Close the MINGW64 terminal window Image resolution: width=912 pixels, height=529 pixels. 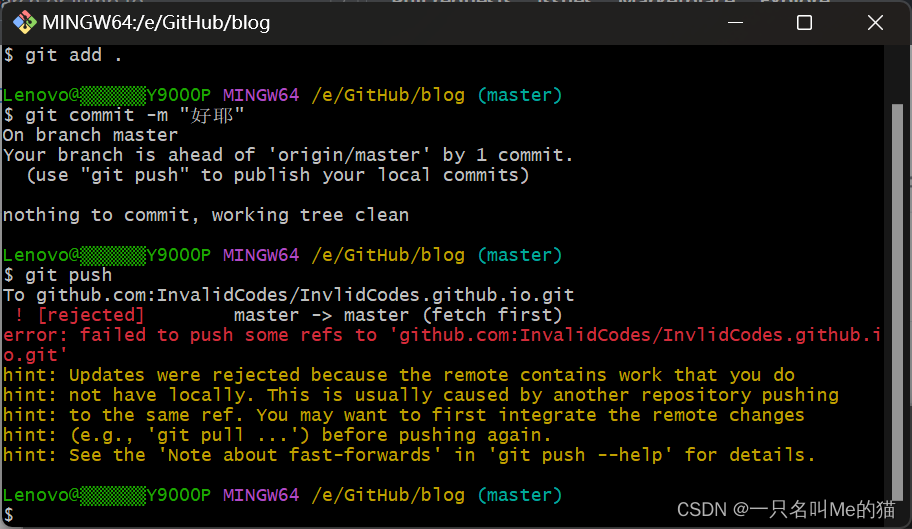coord(875,23)
